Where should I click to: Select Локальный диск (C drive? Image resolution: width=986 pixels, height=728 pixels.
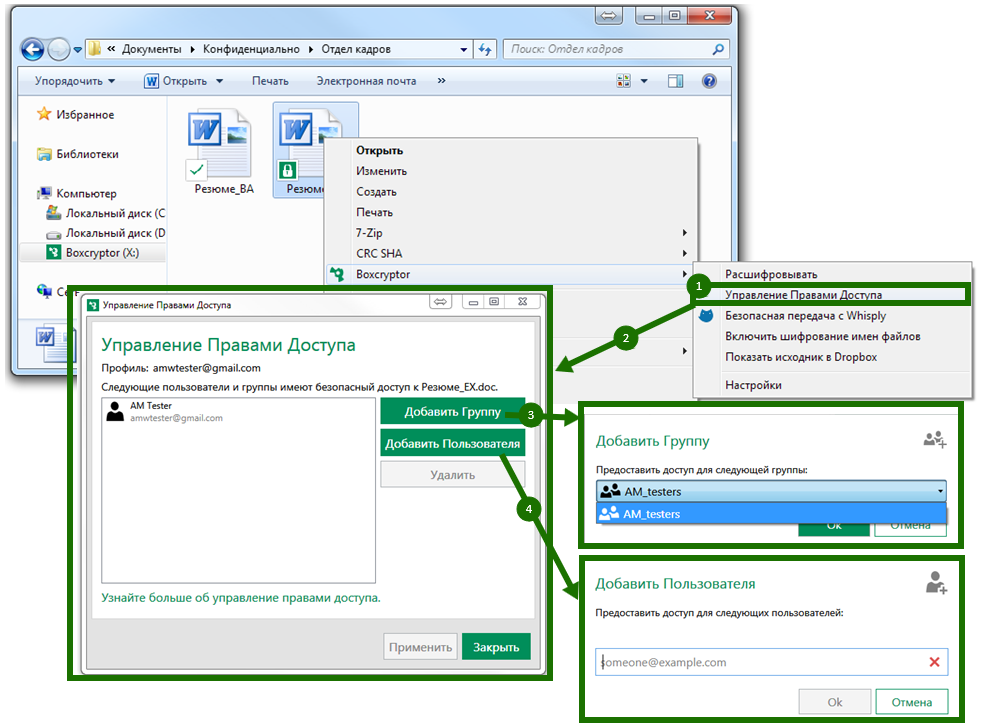(x=106, y=213)
